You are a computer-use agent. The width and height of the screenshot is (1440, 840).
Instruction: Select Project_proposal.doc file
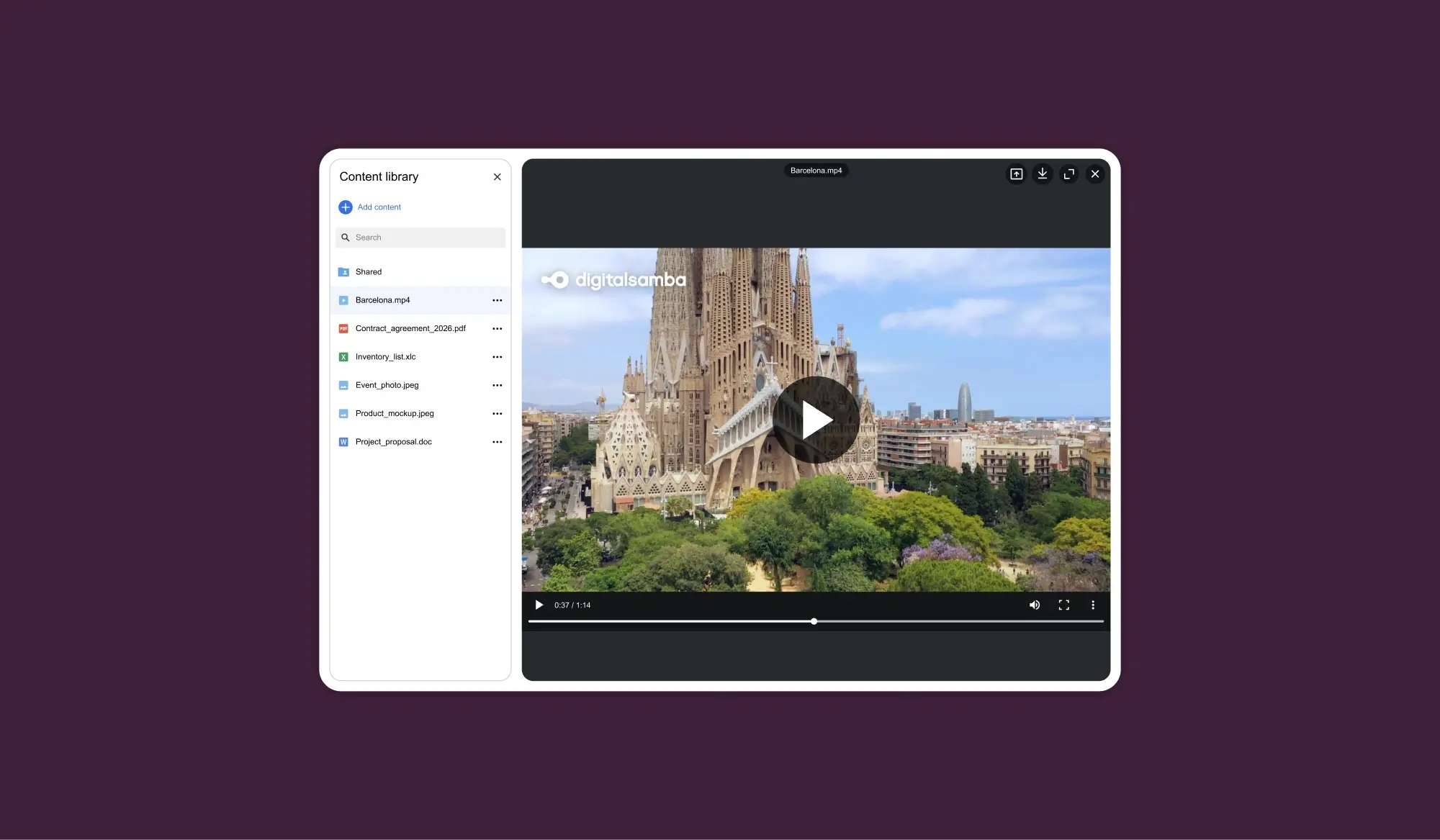(x=393, y=442)
